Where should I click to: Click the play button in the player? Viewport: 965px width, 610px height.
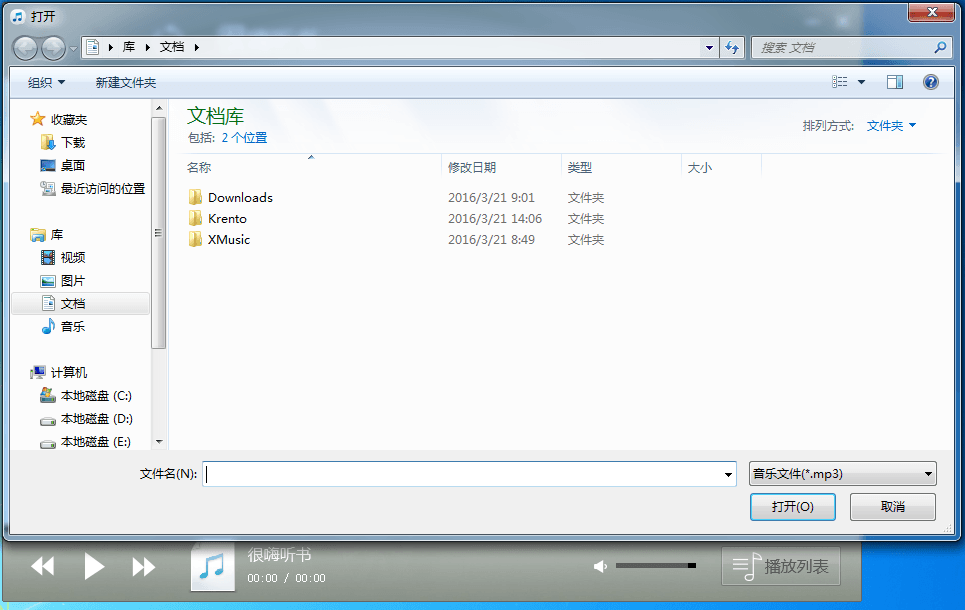(x=94, y=567)
